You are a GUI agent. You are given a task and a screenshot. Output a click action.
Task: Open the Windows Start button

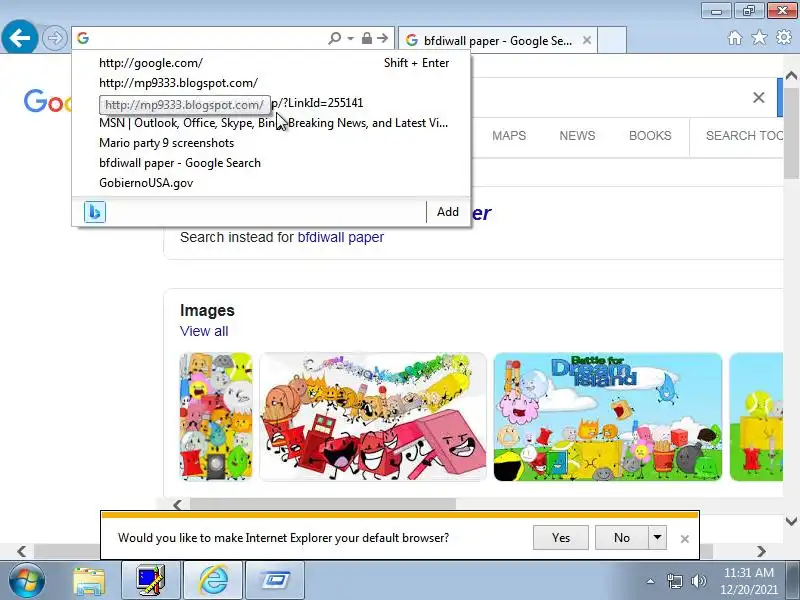click(x=27, y=581)
